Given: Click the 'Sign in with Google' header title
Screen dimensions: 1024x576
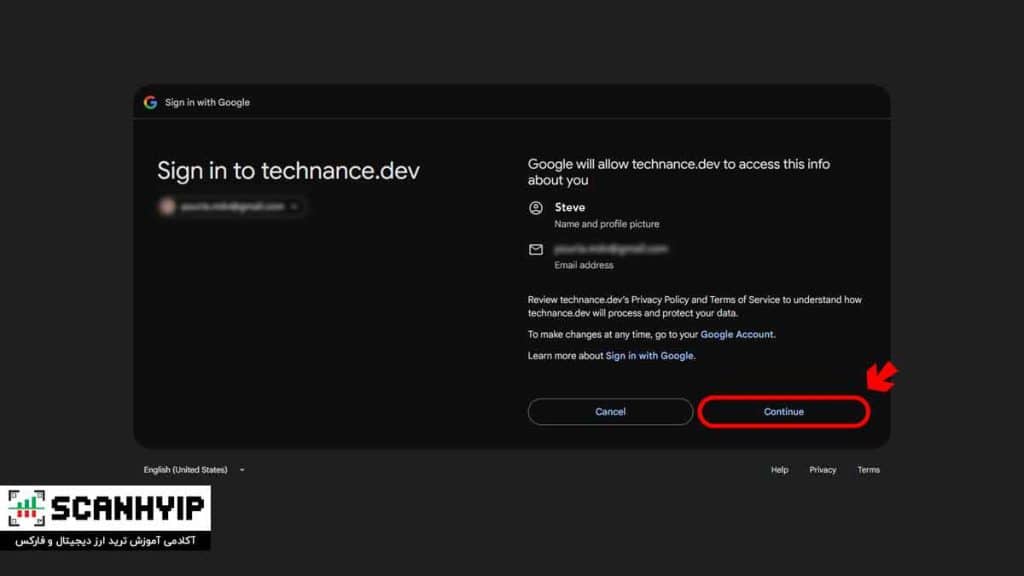Looking at the screenshot, I should coord(207,103).
